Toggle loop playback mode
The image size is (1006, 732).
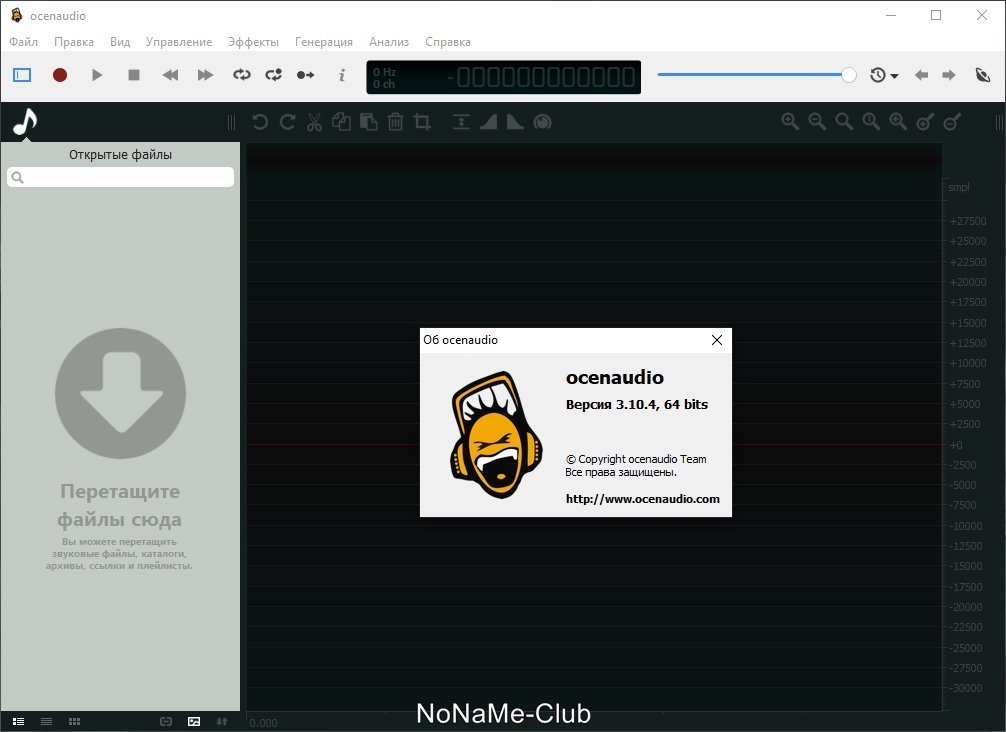(x=242, y=75)
